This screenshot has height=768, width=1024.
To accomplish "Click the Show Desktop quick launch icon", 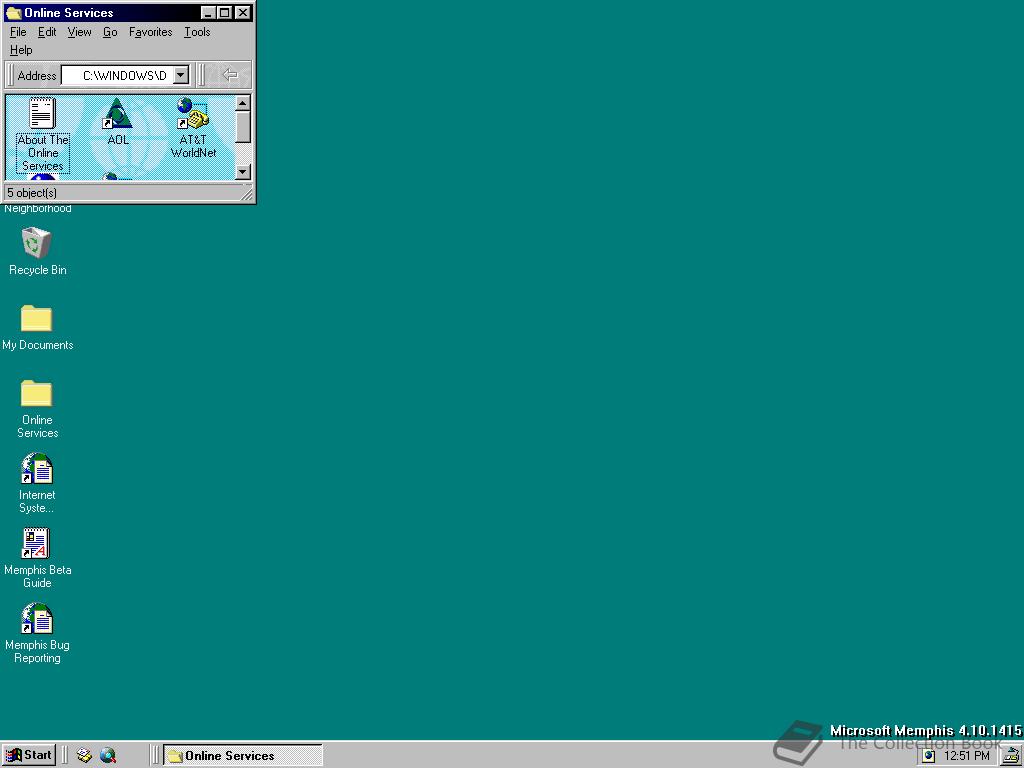I will tap(84, 756).
